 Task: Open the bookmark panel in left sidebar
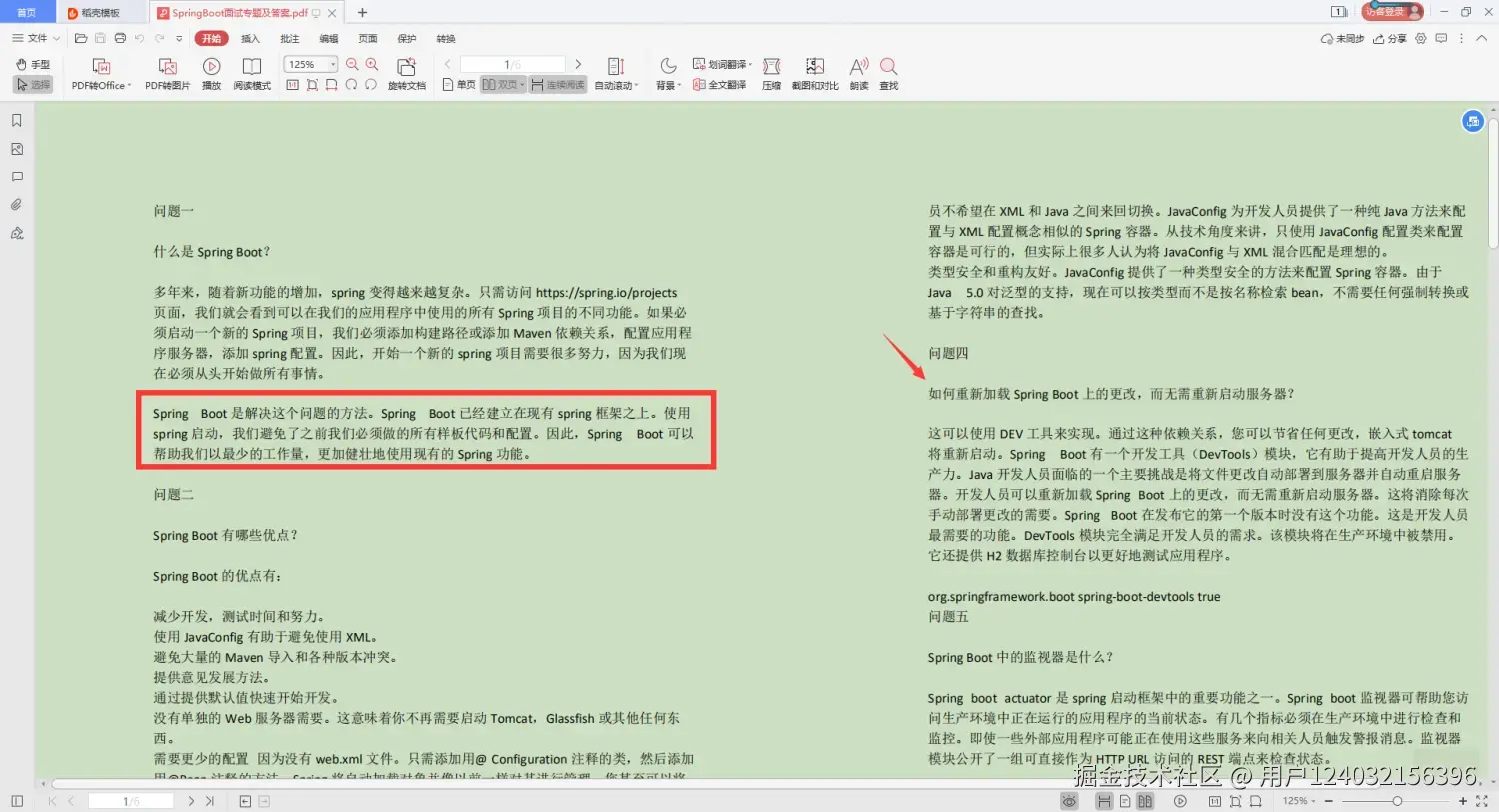point(16,120)
